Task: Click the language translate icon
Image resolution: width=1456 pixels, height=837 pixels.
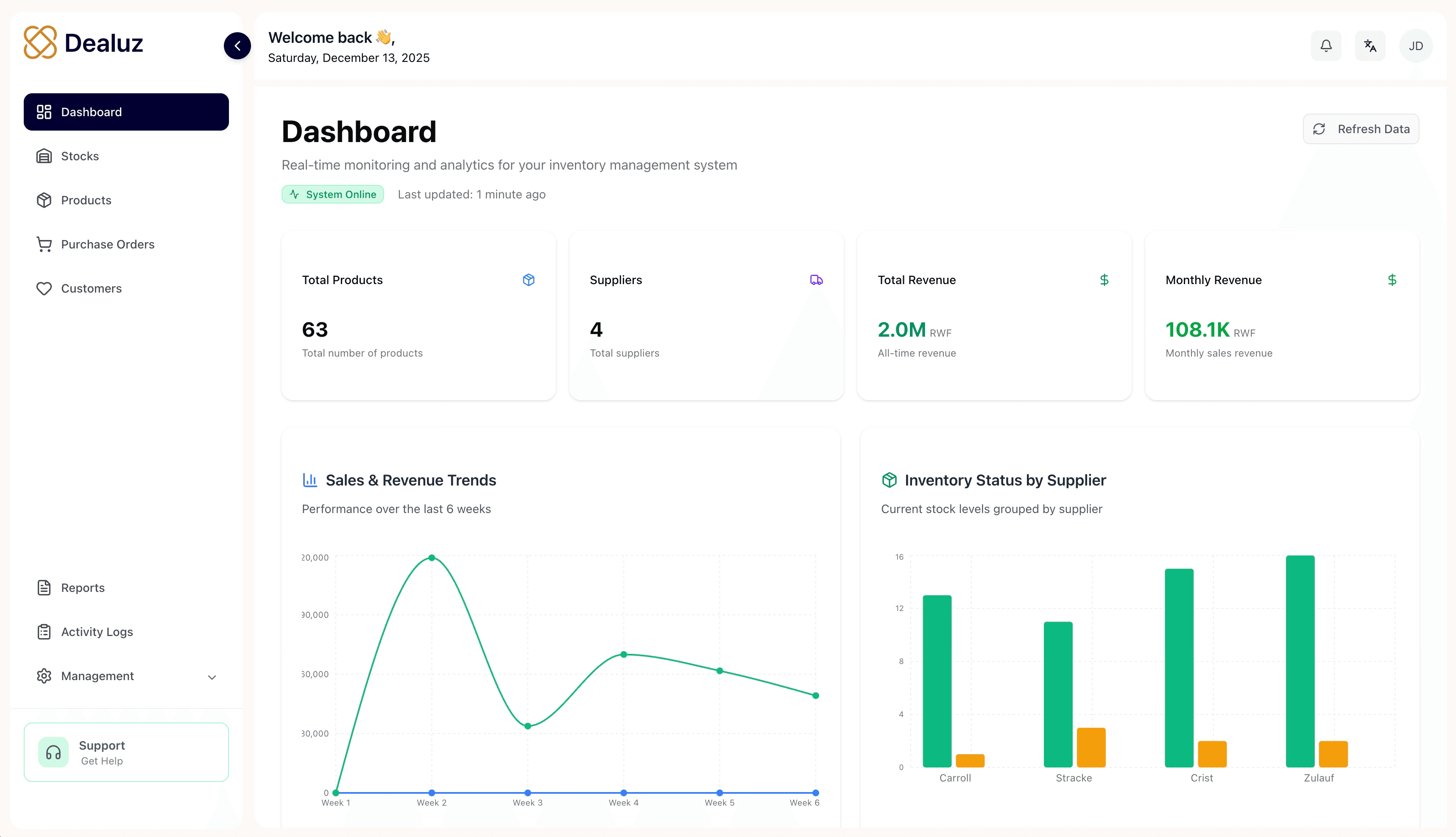Action: click(x=1370, y=45)
